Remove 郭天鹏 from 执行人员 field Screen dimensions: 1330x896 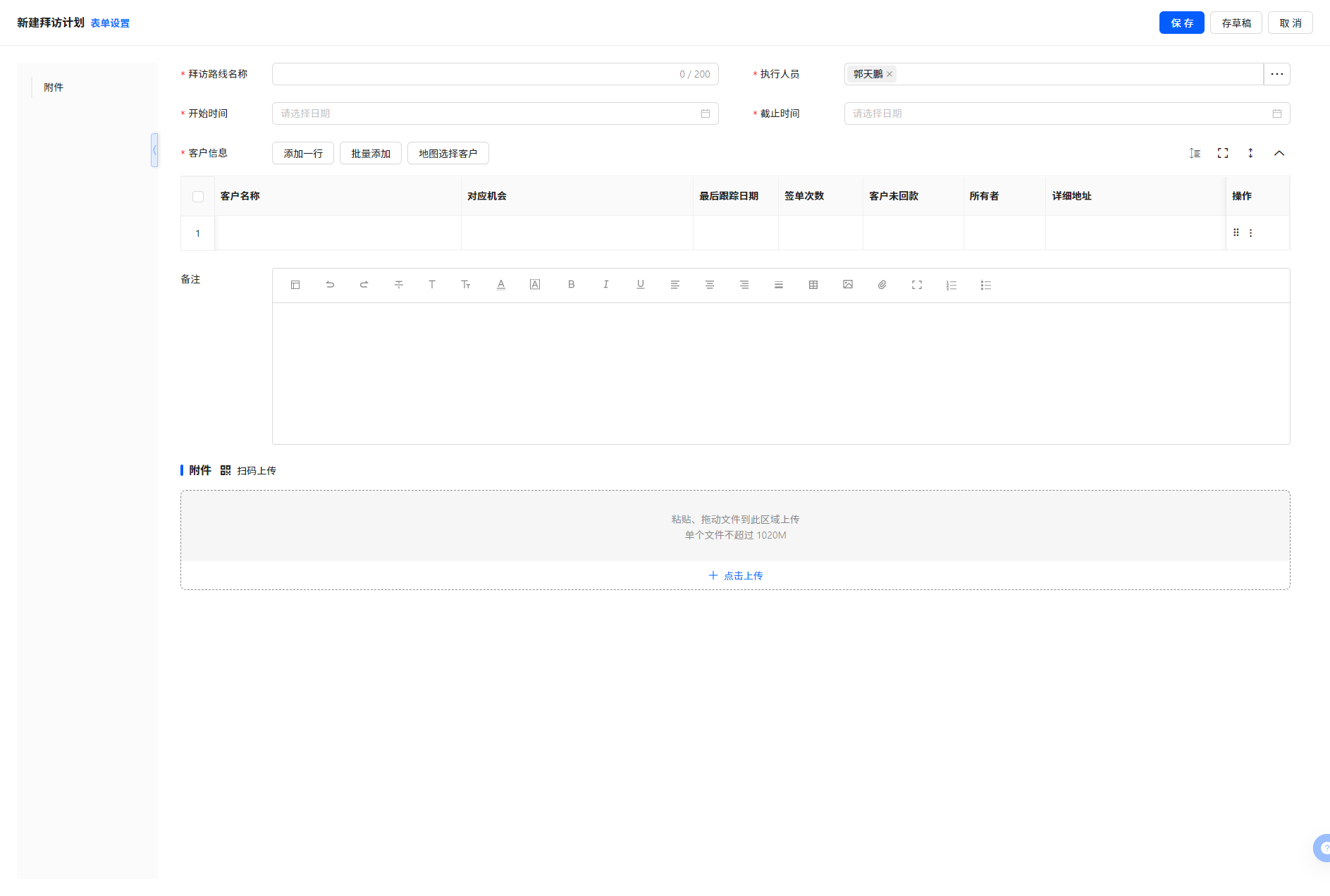point(889,74)
